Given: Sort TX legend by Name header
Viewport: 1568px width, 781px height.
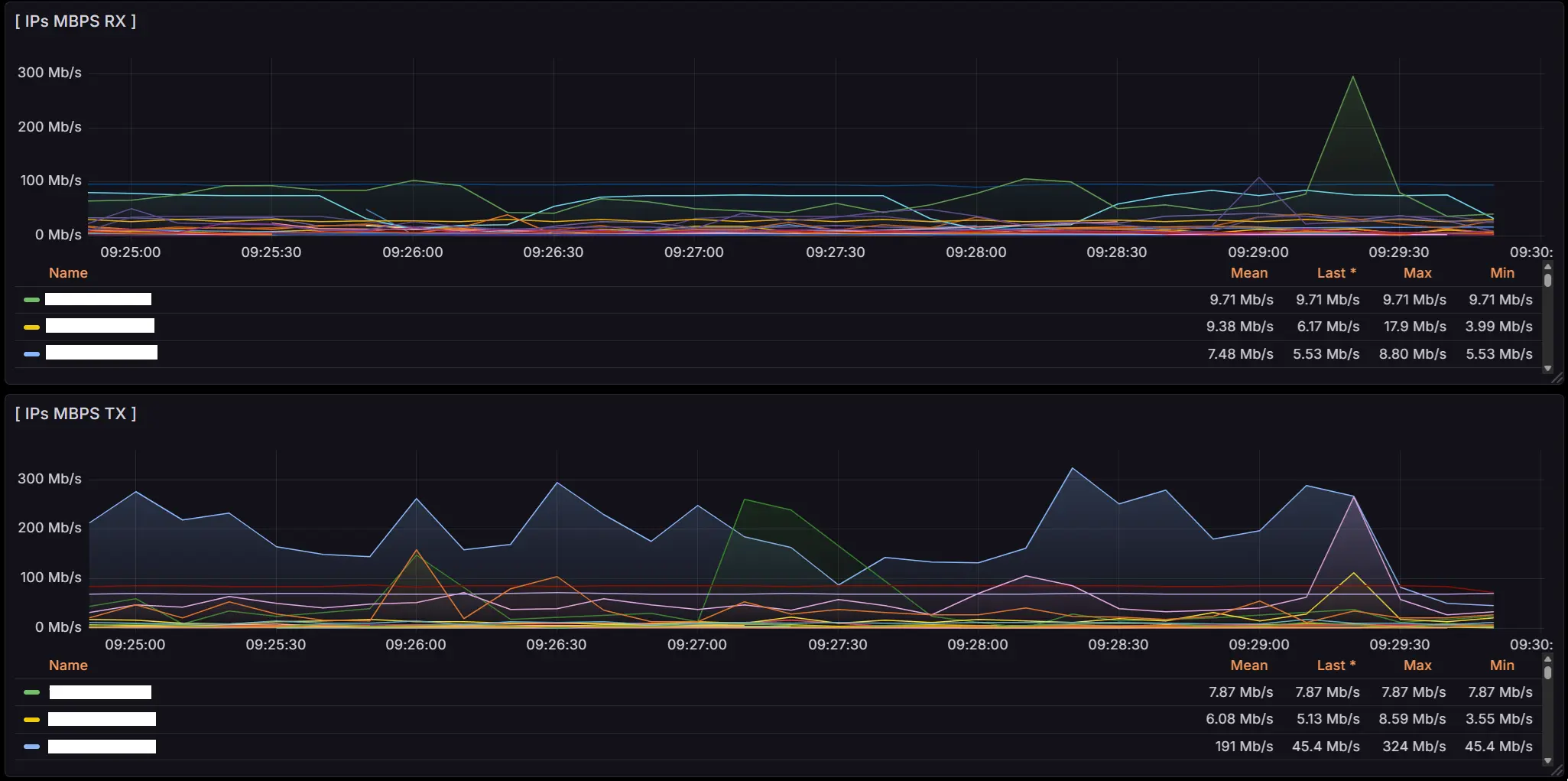Looking at the screenshot, I should (x=68, y=665).
